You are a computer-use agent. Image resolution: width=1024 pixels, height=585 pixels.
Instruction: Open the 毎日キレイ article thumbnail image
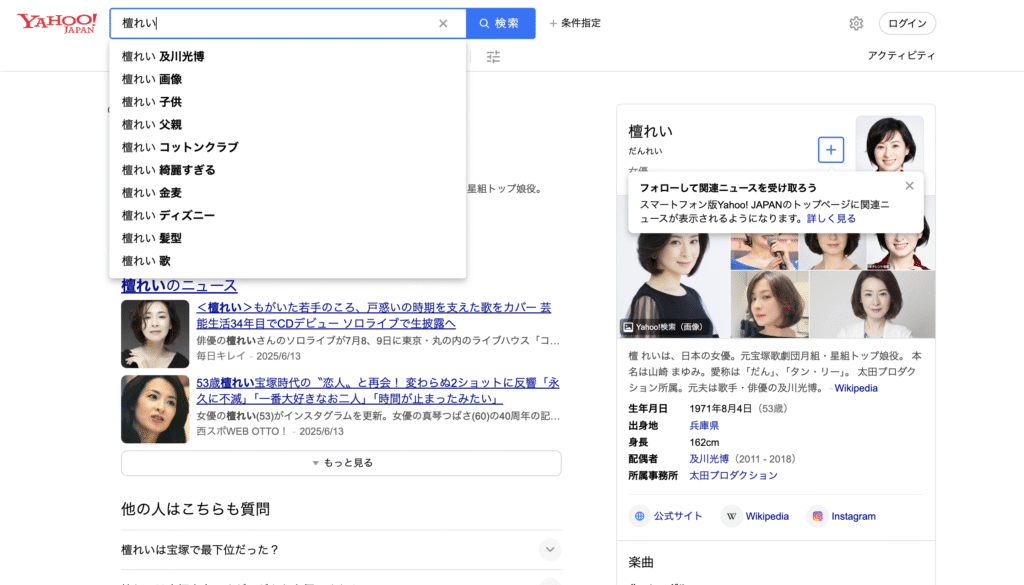point(155,334)
